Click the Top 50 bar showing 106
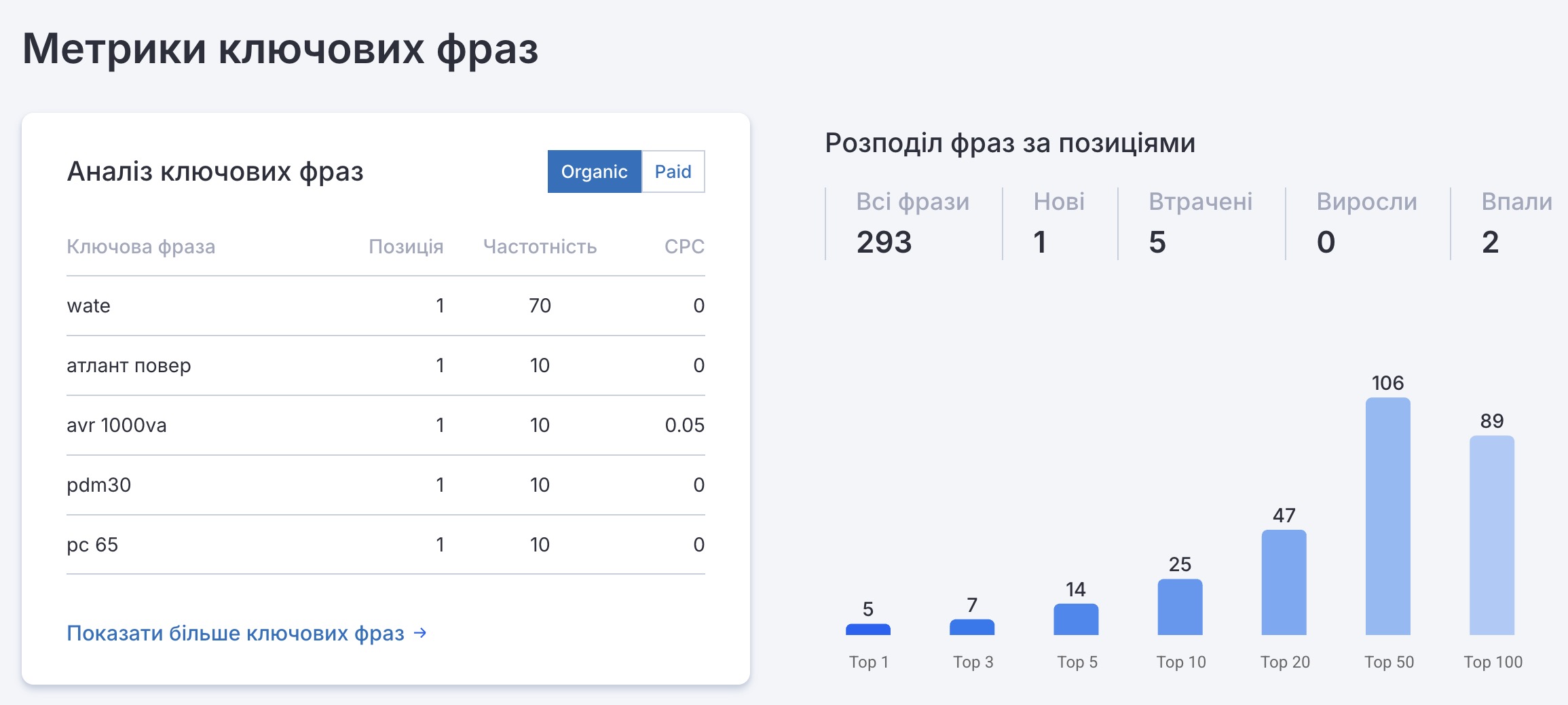 click(1387, 516)
